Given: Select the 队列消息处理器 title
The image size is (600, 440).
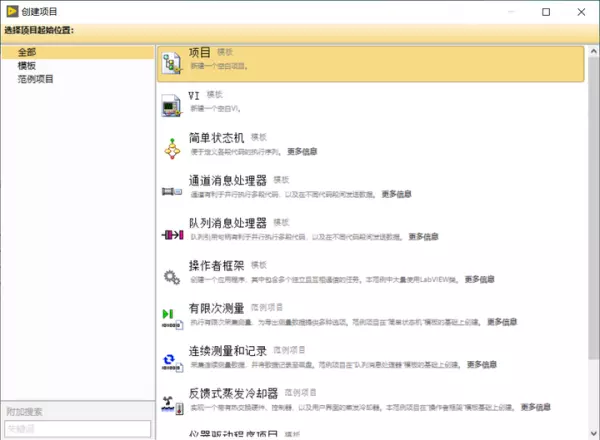Looking at the screenshot, I should tap(228, 223).
